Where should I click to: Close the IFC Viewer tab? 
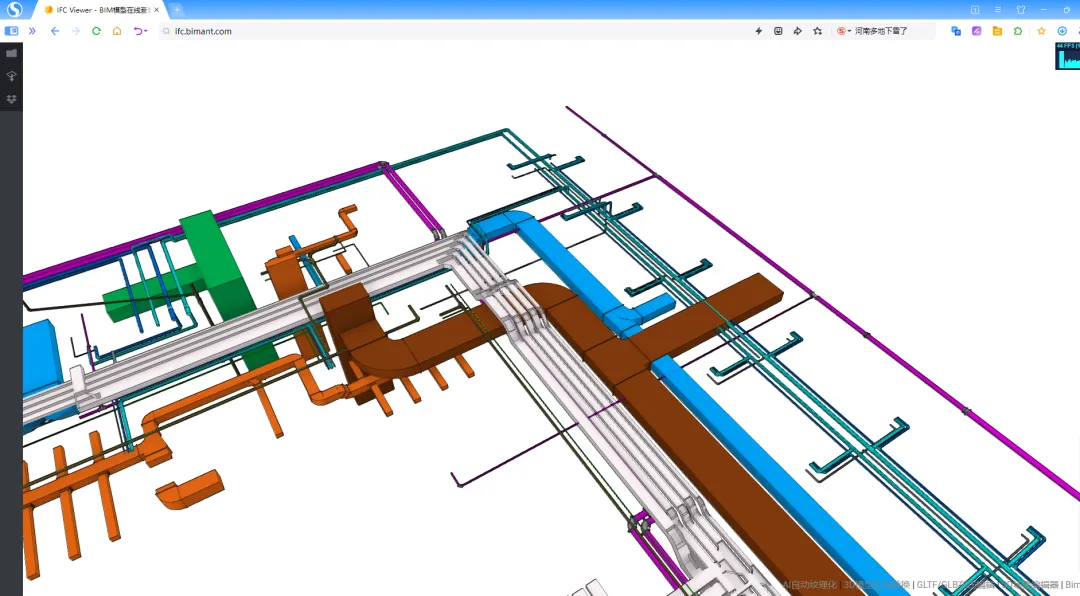156,10
